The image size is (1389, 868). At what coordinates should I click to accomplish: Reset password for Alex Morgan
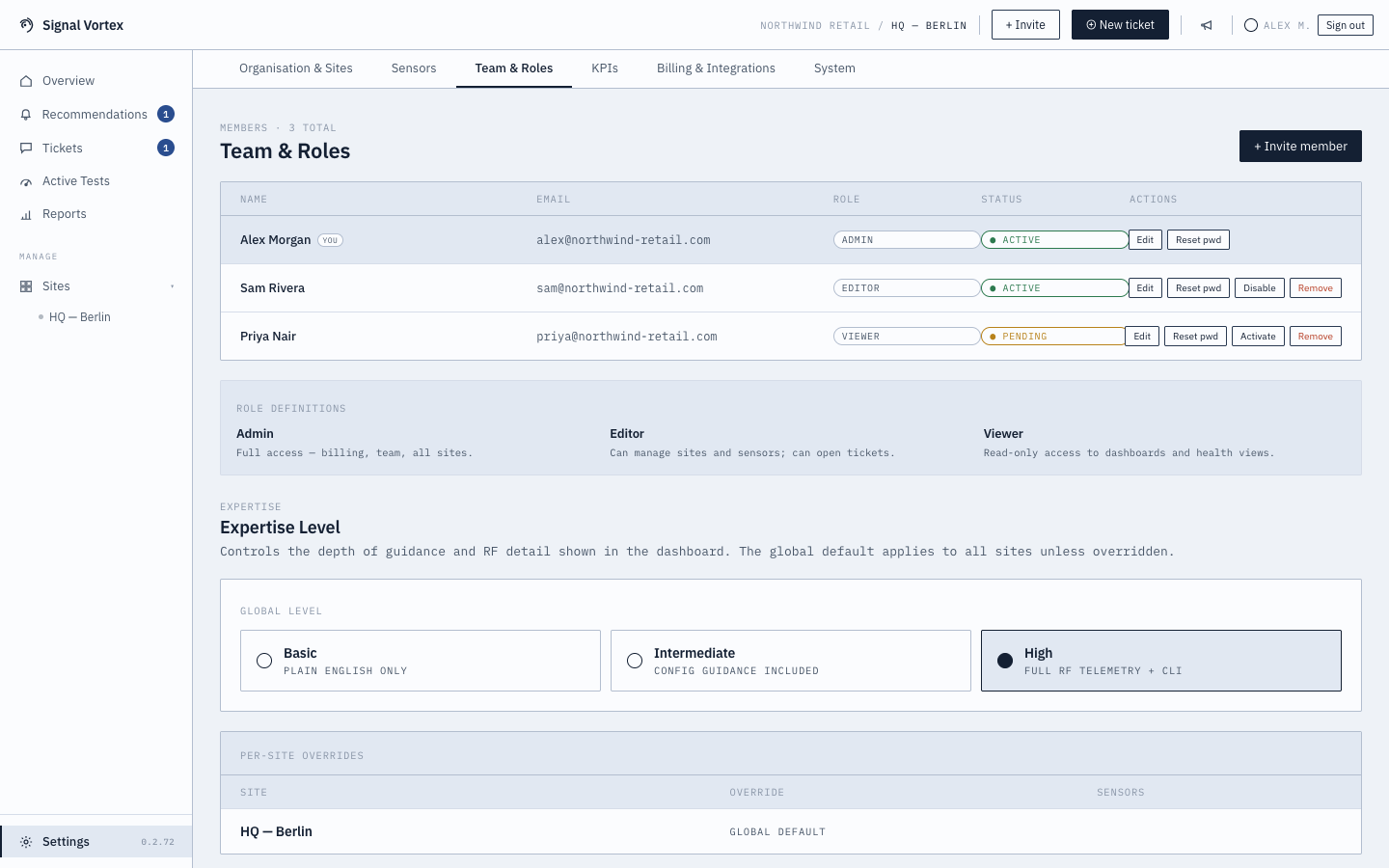coord(1198,240)
